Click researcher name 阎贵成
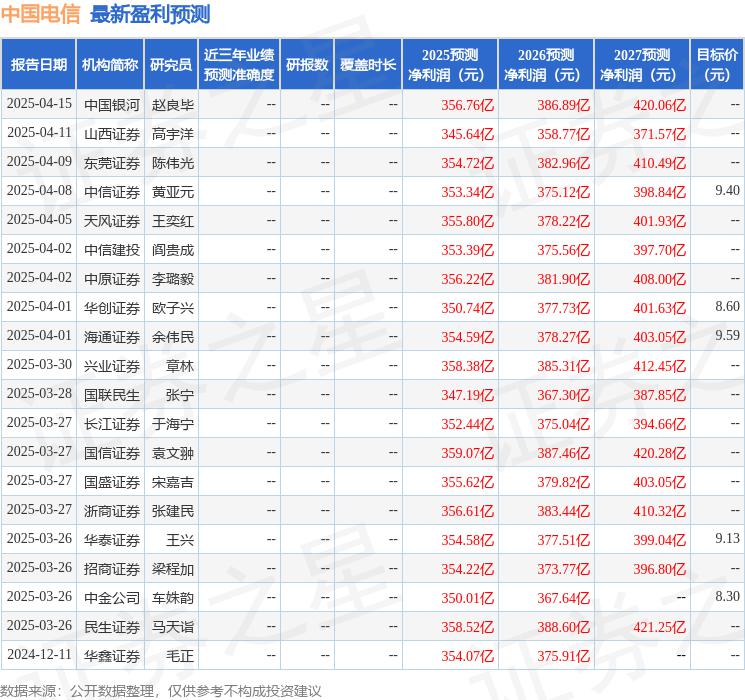 click(173, 250)
